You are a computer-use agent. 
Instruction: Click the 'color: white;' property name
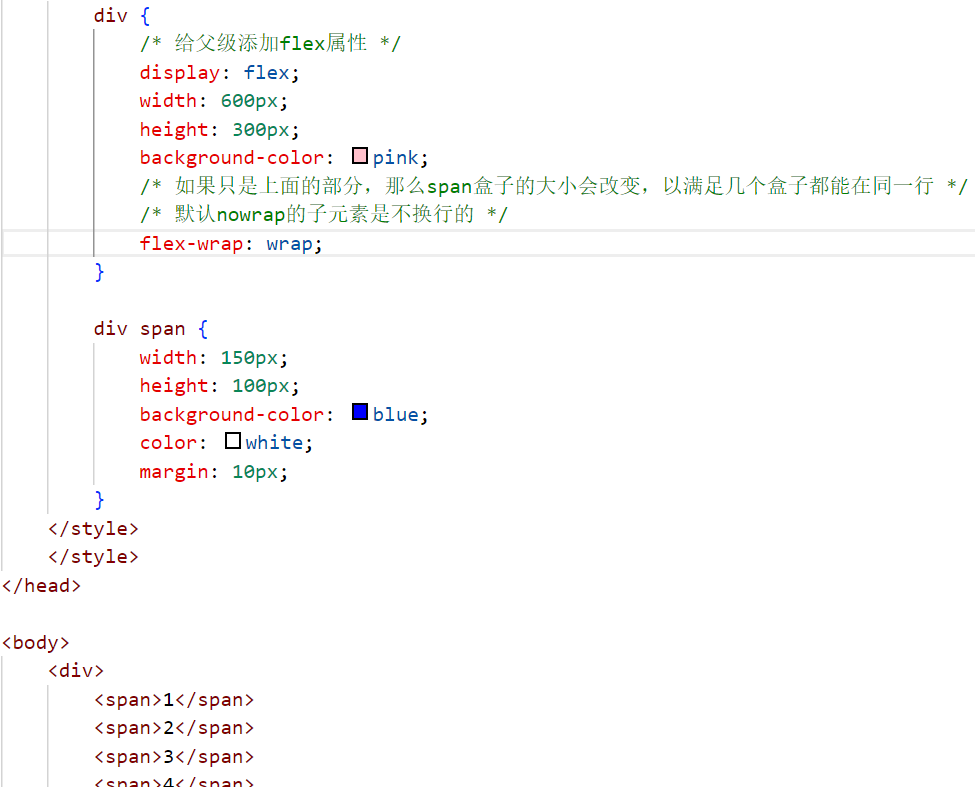point(167,443)
